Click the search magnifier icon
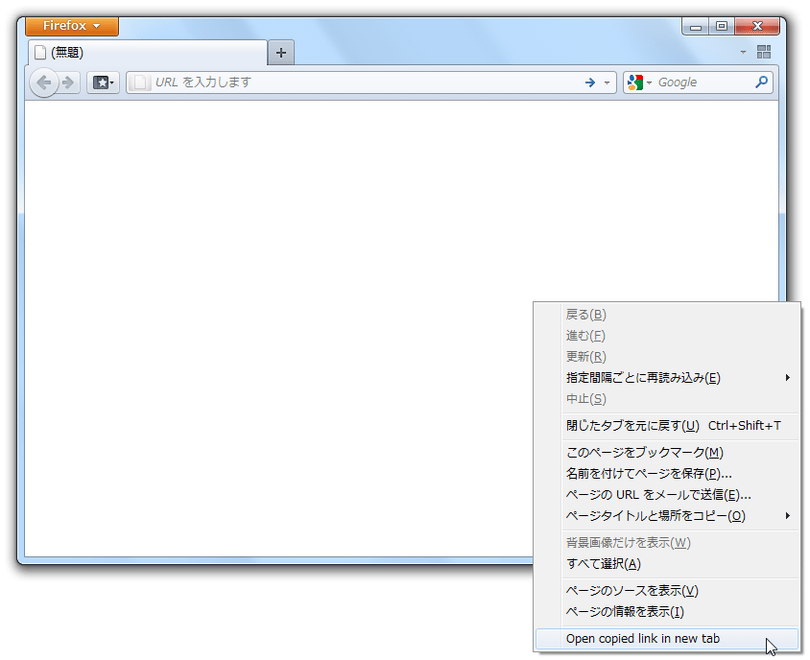The image size is (810, 660). point(761,82)
